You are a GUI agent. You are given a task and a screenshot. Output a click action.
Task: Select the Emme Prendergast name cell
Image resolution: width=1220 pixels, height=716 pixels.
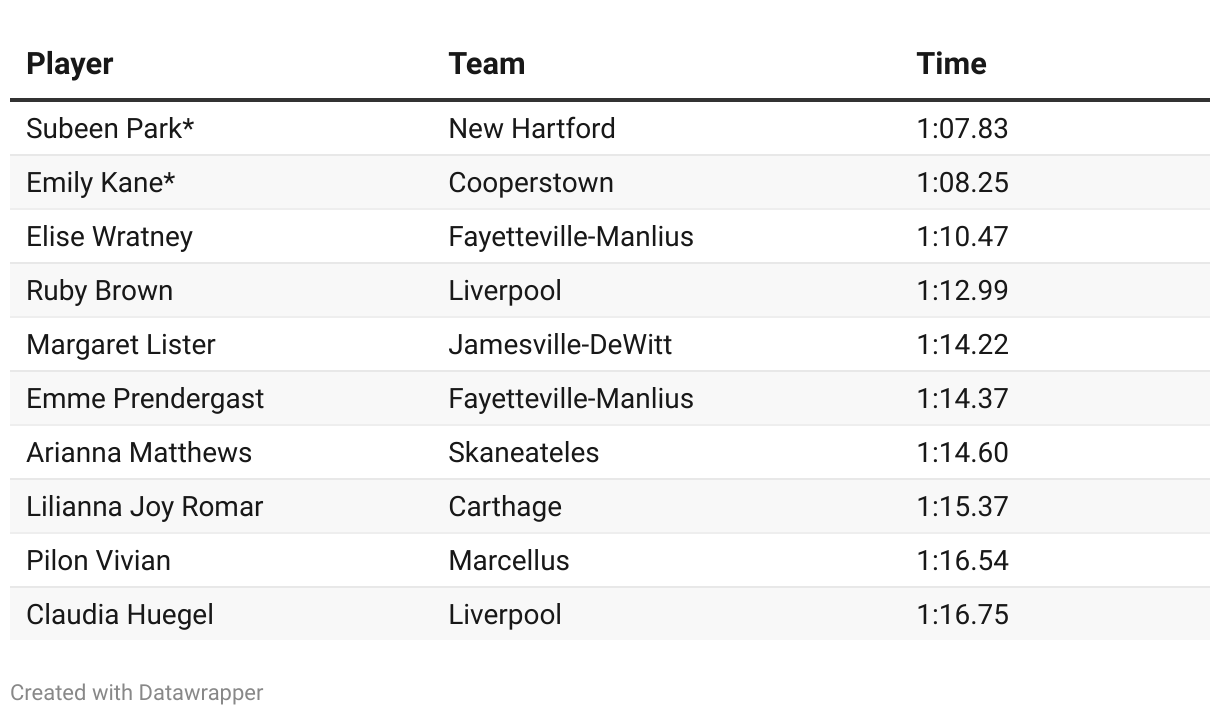[145, 399]
